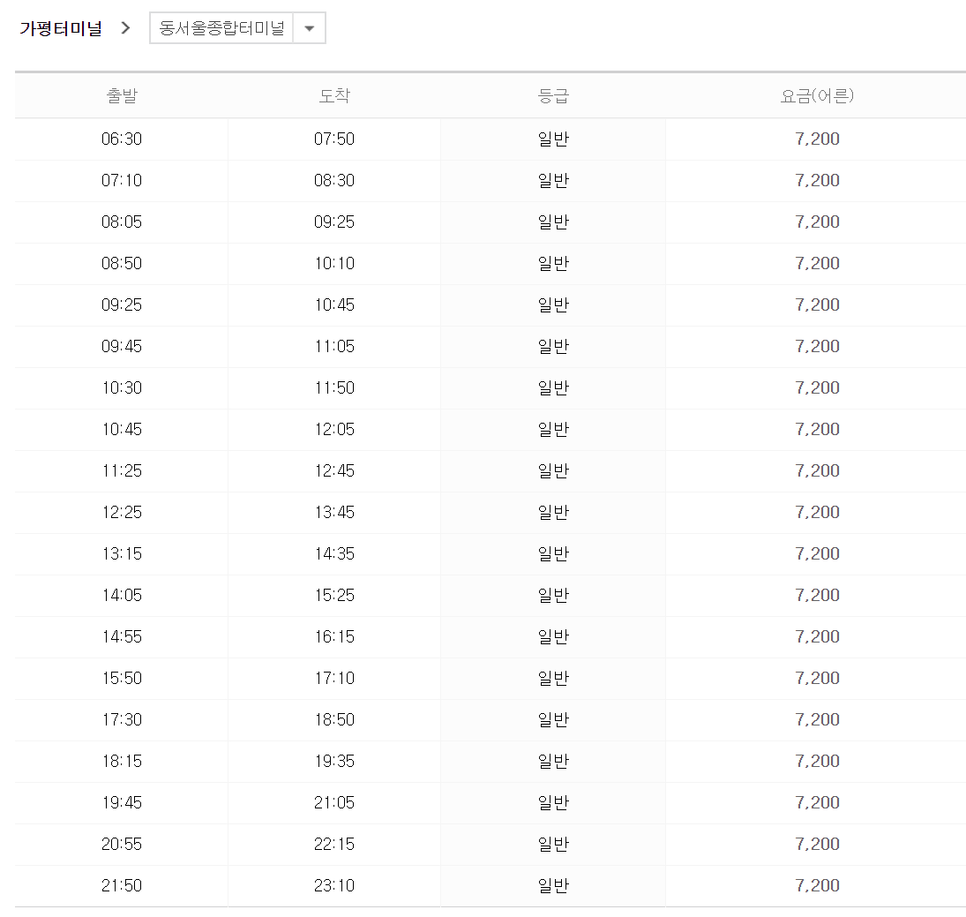The height and width of the screenshot is (917, 966).
Task: Select the 06:30 departure time
Action: (121, 139)
